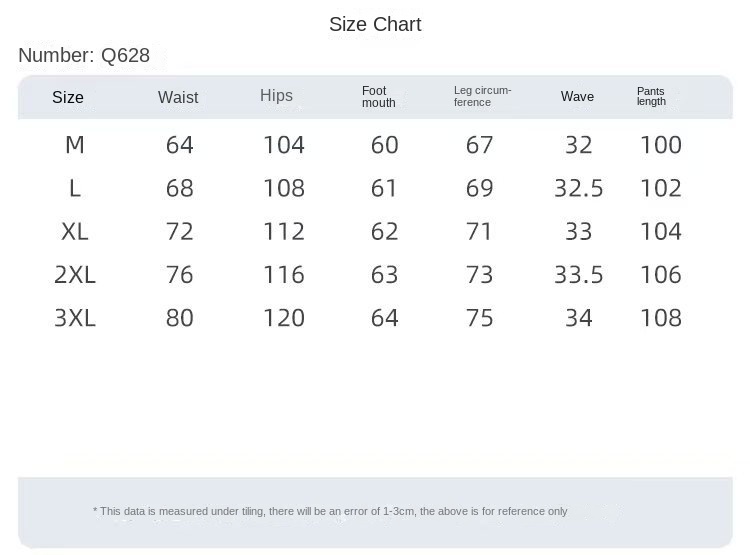Click the 3XL size row label
The height and width of the screenshot is (555, 750).
pos(75,318)
